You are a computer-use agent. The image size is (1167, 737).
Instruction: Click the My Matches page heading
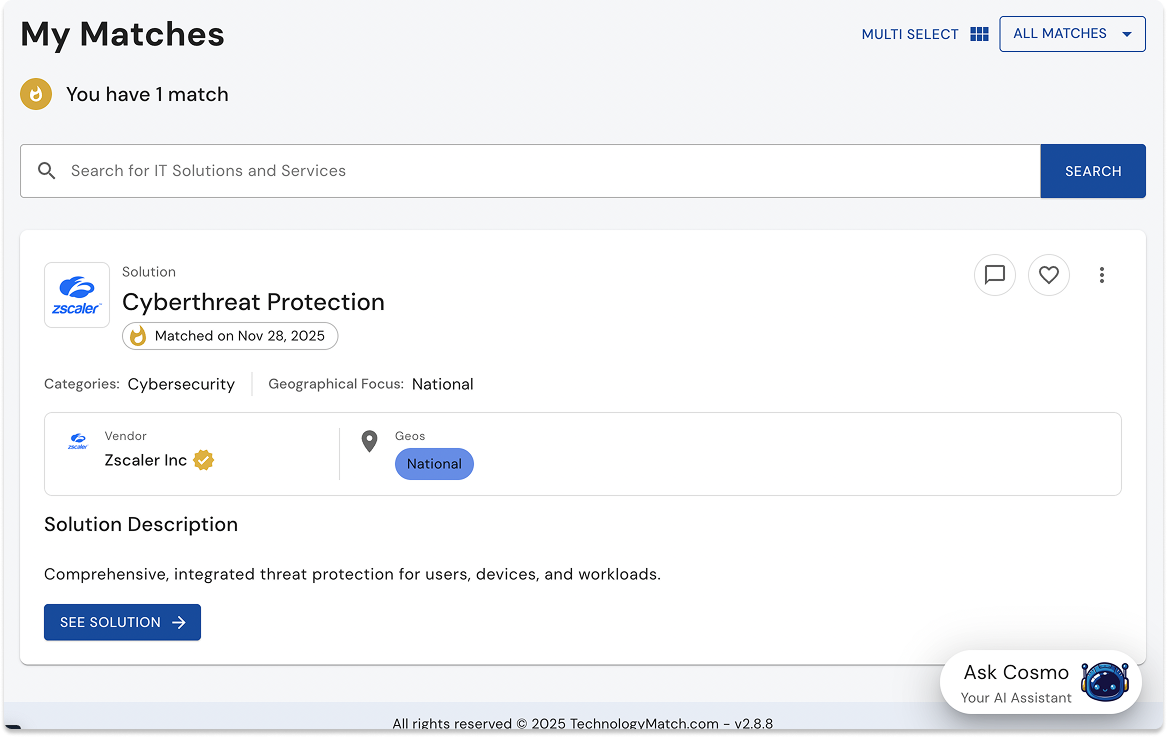tap(122, 34)
